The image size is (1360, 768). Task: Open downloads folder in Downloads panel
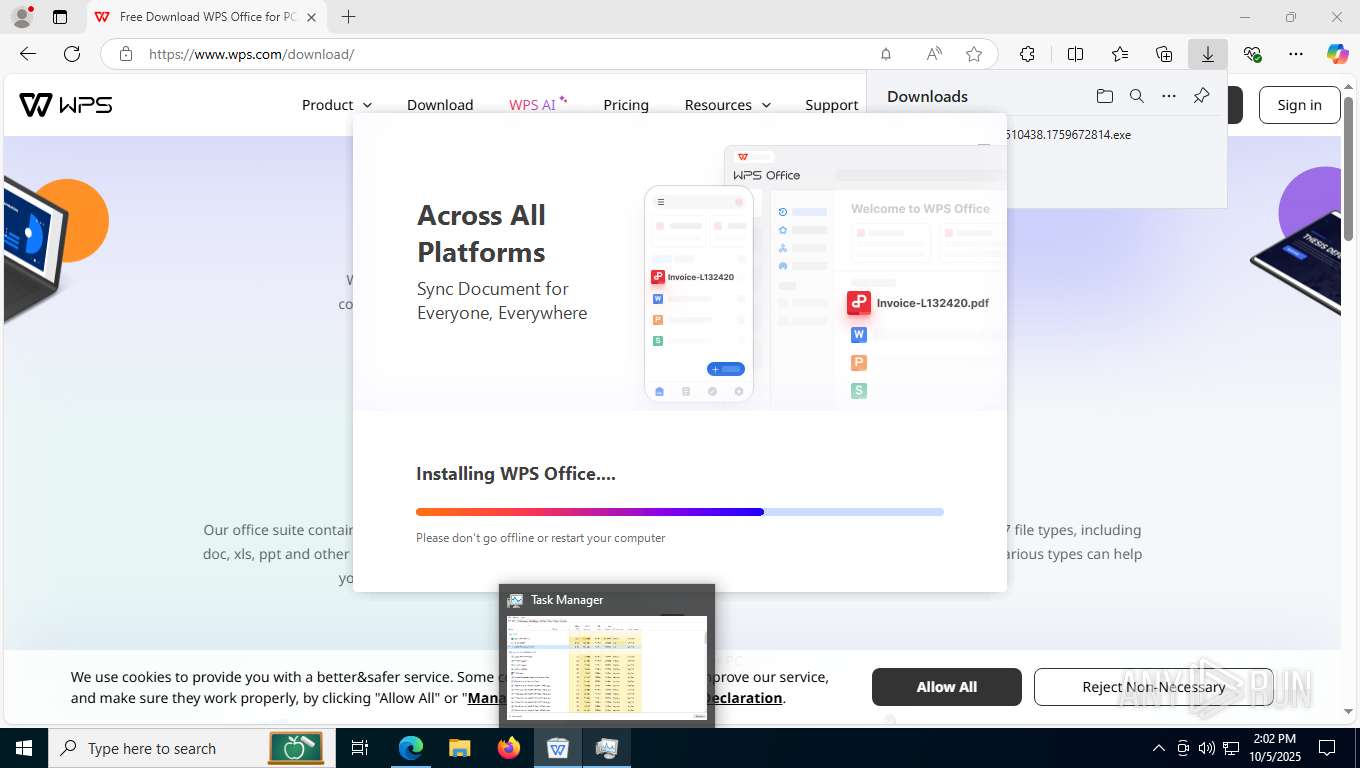pyautogui.click(x=1104, y=96)
